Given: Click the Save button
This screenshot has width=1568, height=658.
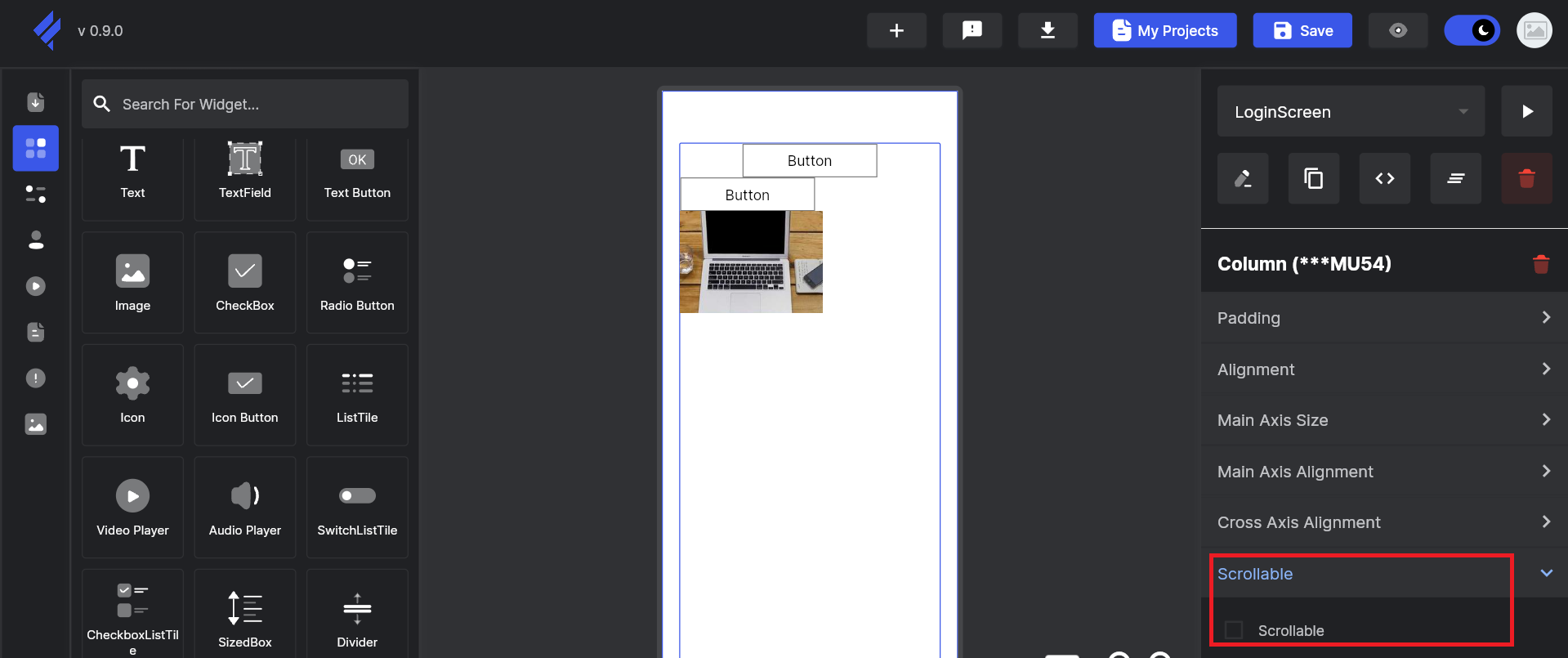Looking at the screenshot, I should coord(1302,31).
